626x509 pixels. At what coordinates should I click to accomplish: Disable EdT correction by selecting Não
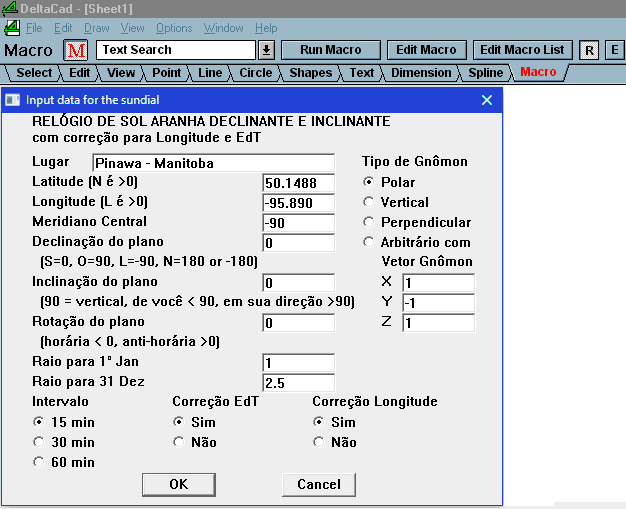[x=179, y=442]
